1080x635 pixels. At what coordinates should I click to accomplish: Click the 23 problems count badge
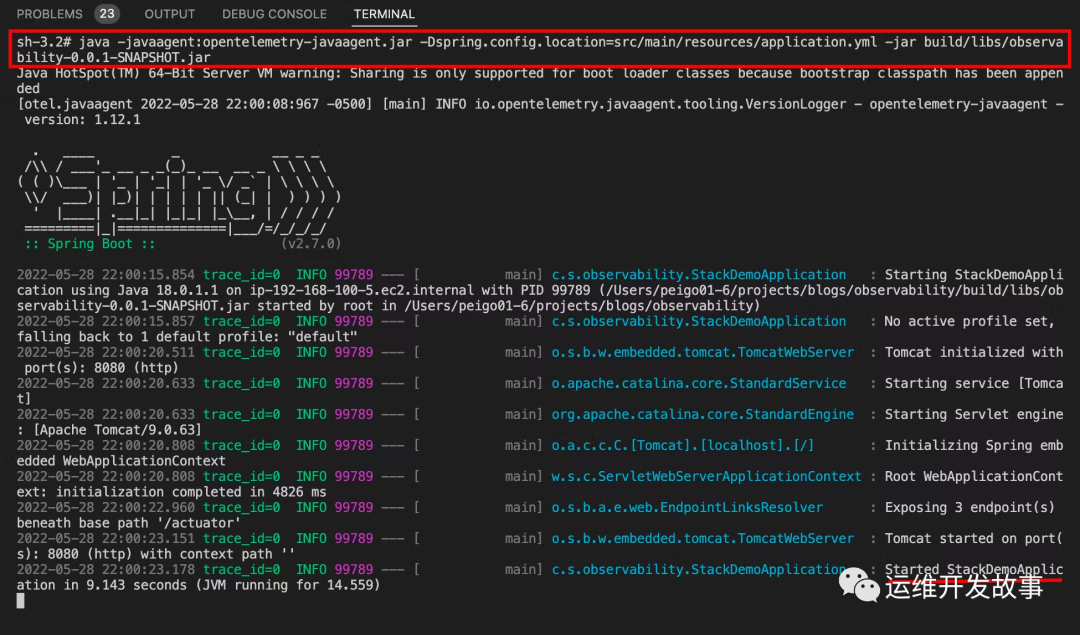107,14
